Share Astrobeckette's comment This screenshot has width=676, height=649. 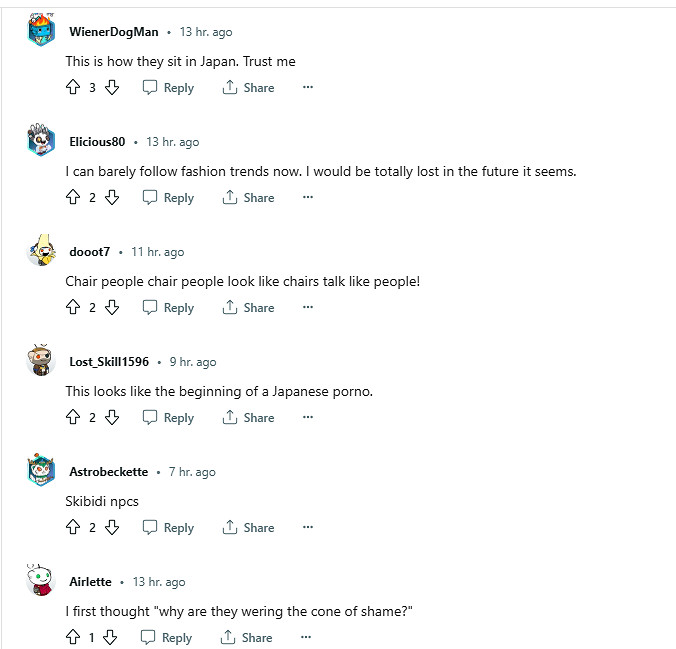pos(248,528)
